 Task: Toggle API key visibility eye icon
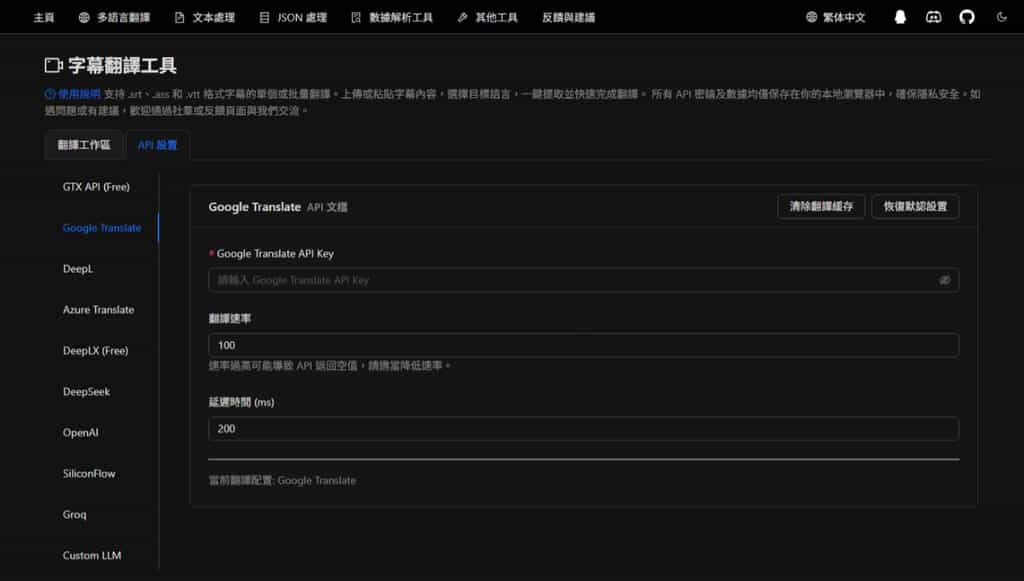(x=944, y=280)
